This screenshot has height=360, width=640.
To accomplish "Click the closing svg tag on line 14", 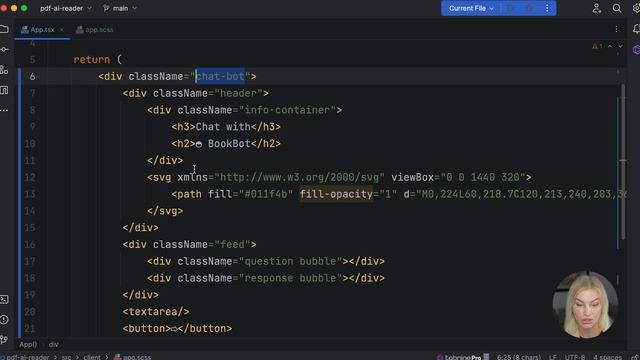I will click(165, 211).
